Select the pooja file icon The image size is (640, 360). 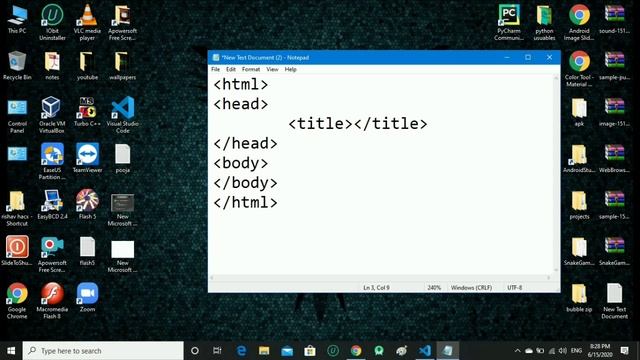tap(122, 159)
